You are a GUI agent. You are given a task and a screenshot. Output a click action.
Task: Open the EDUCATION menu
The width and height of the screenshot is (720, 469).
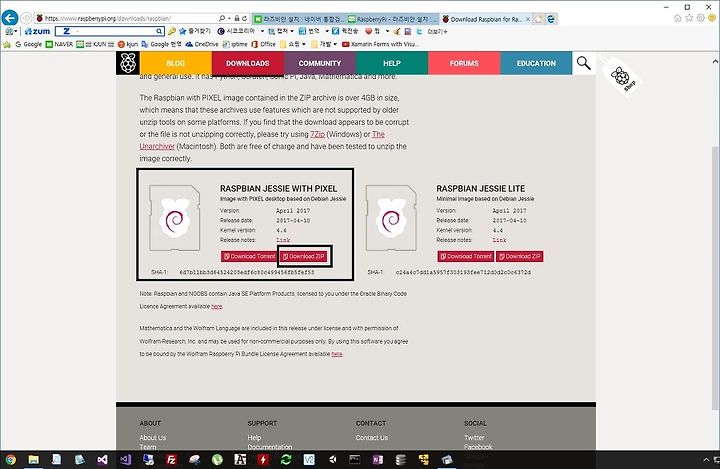(536, 63)
